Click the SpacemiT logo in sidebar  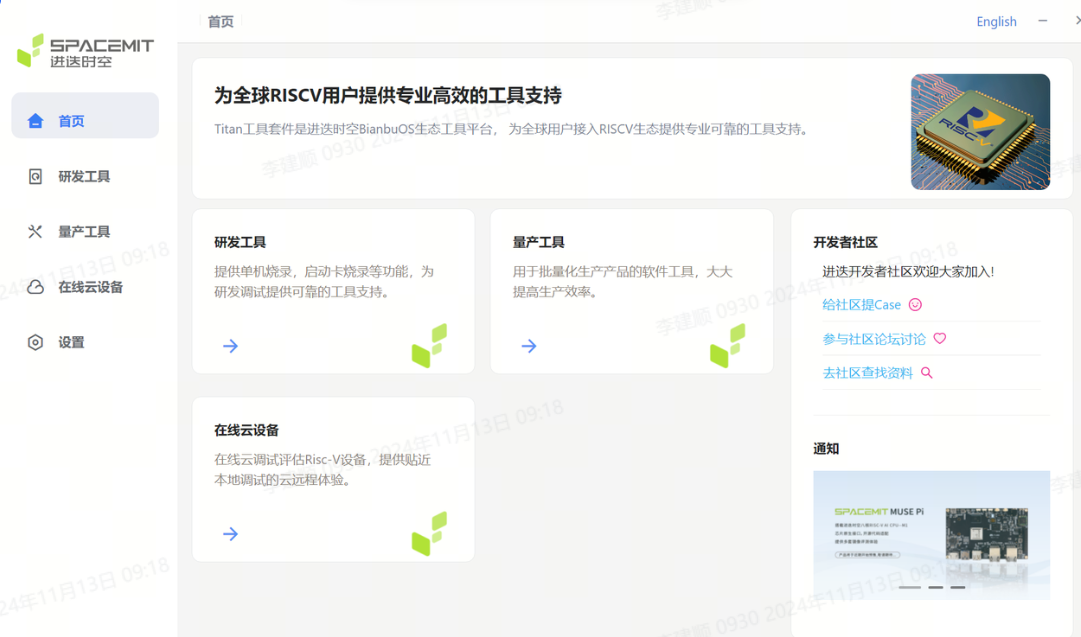85,51
